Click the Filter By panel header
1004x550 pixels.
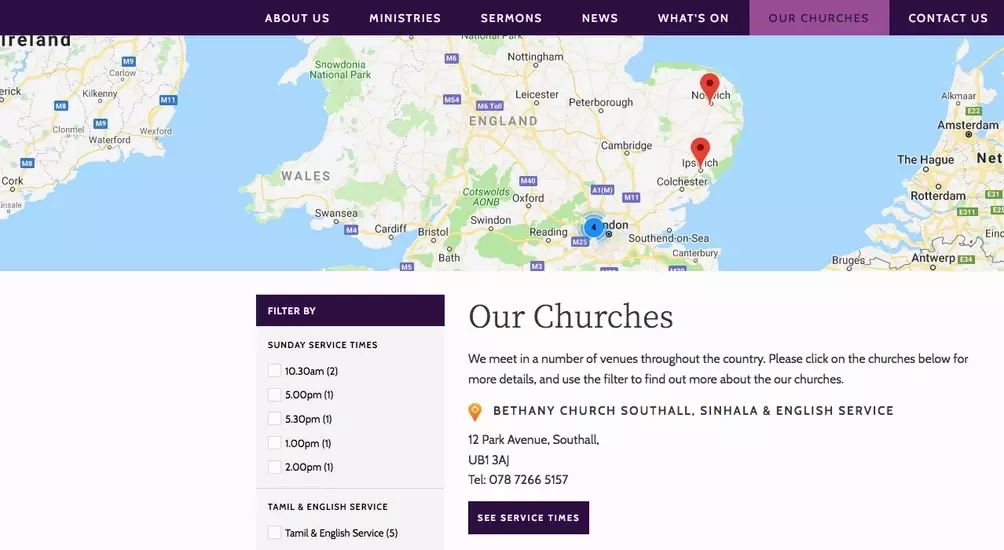(350, 311)
